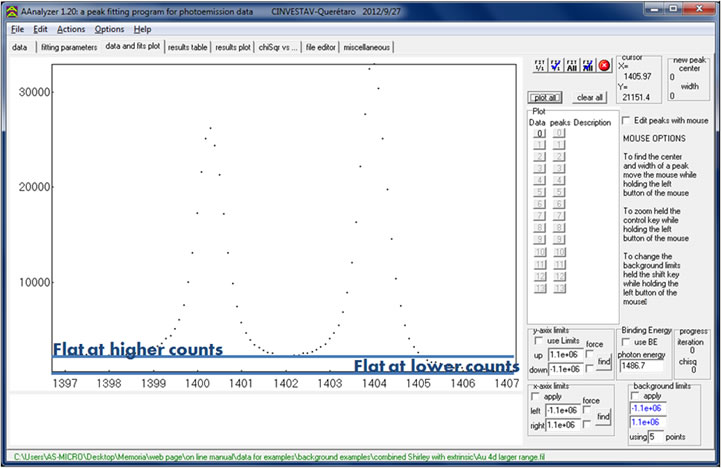Switch to the fitting parameters tab
This screenshot has height=468, width=721.
[68, 47]
